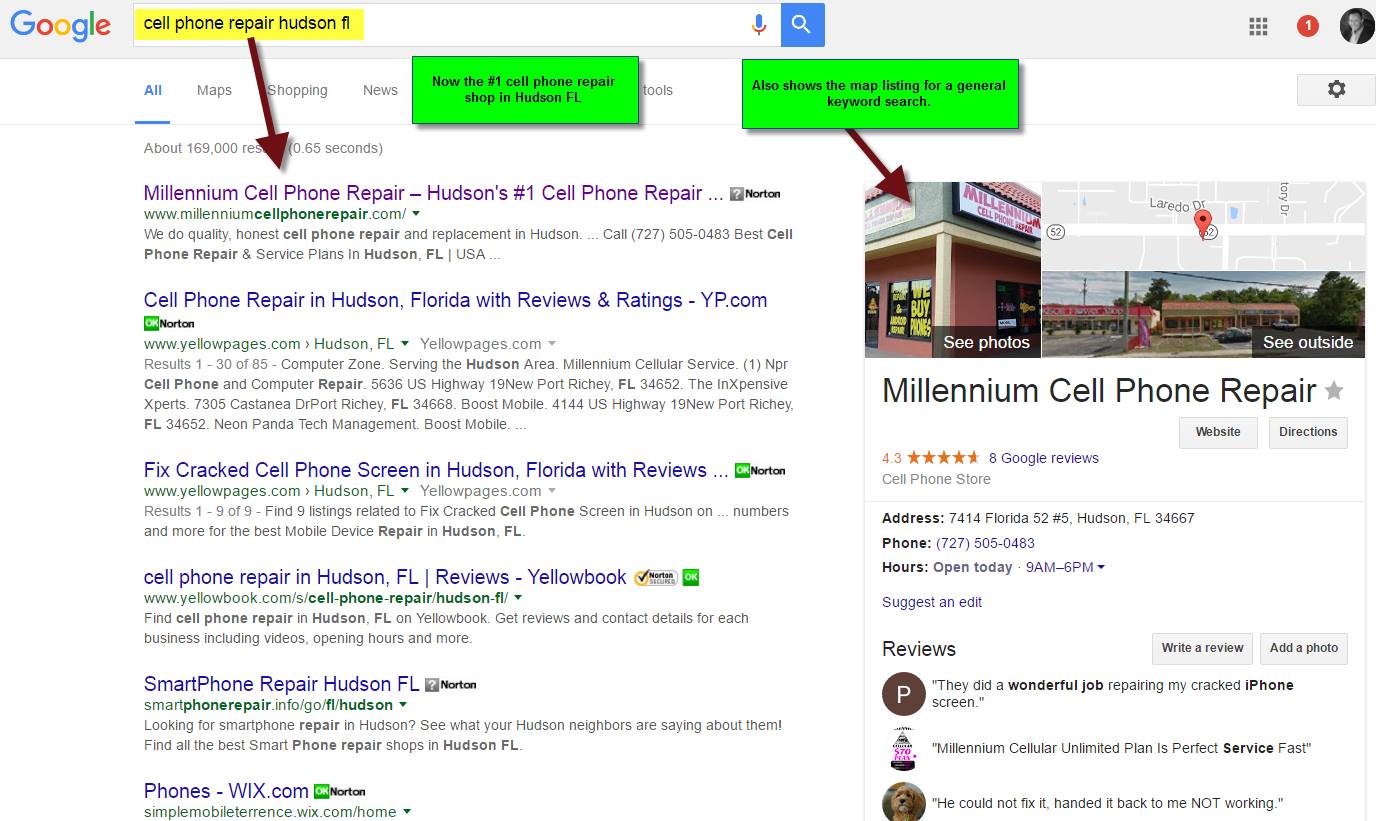Open the account profile picture
1376x821 pixels.
pyautogui.click(x=1357, y=26)
